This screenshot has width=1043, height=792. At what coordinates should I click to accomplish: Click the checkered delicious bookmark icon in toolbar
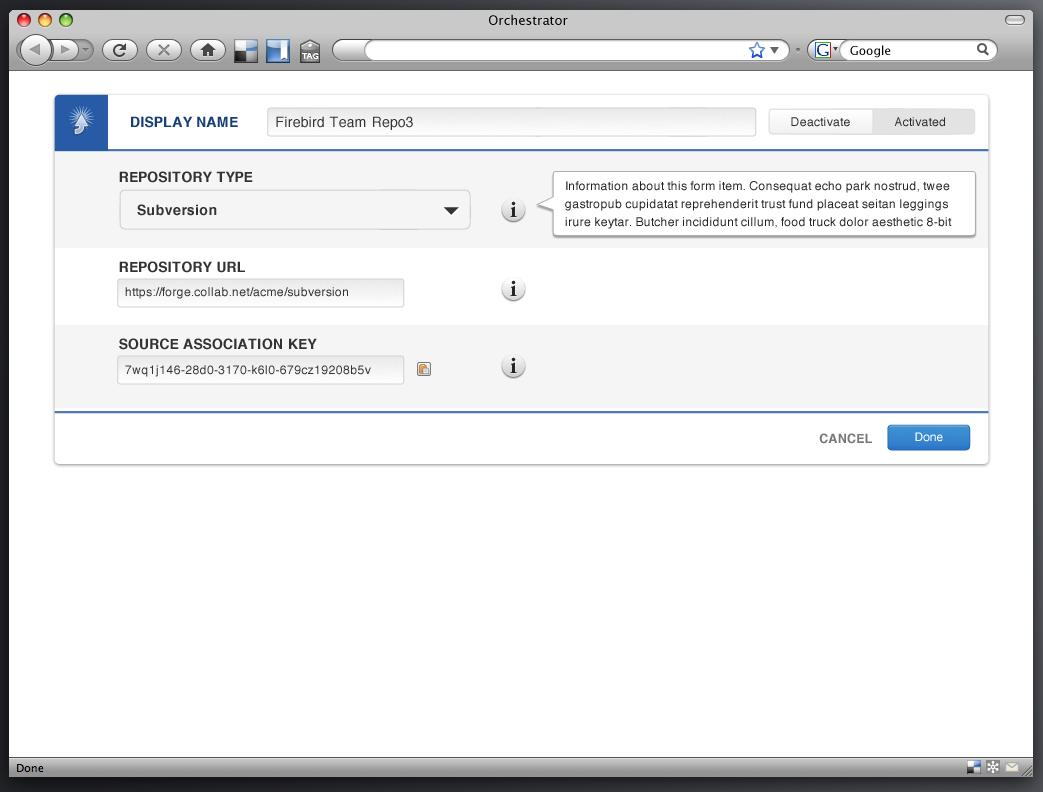coord(246,51)
